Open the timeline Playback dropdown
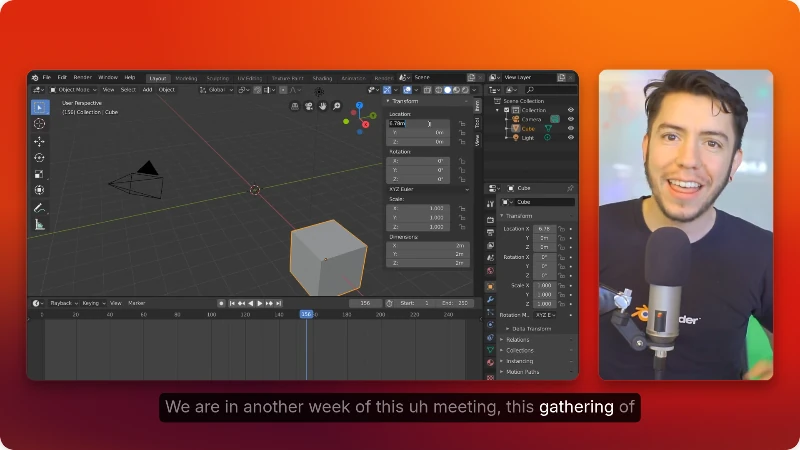 tap(64, 303)
